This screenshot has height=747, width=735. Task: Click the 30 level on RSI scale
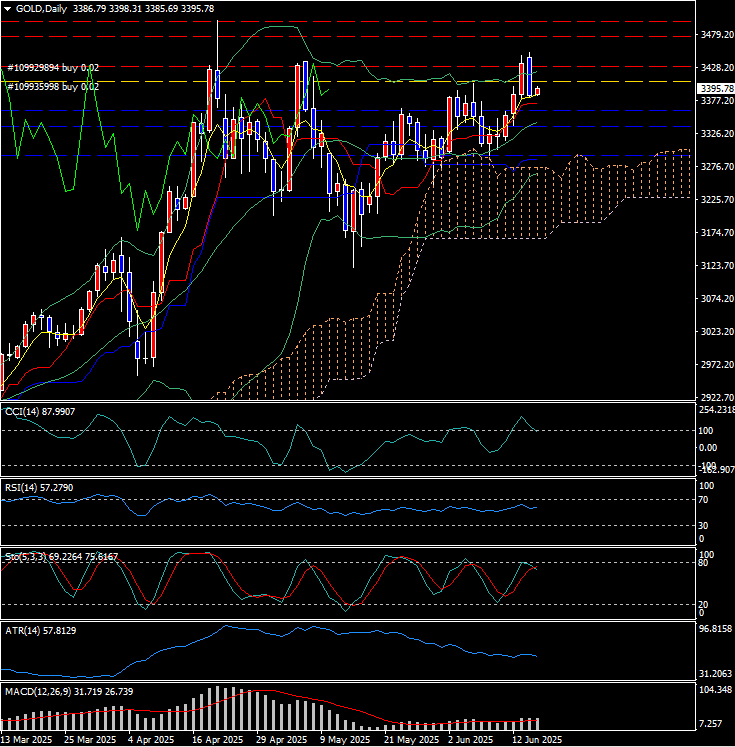(x=703, y=525)
